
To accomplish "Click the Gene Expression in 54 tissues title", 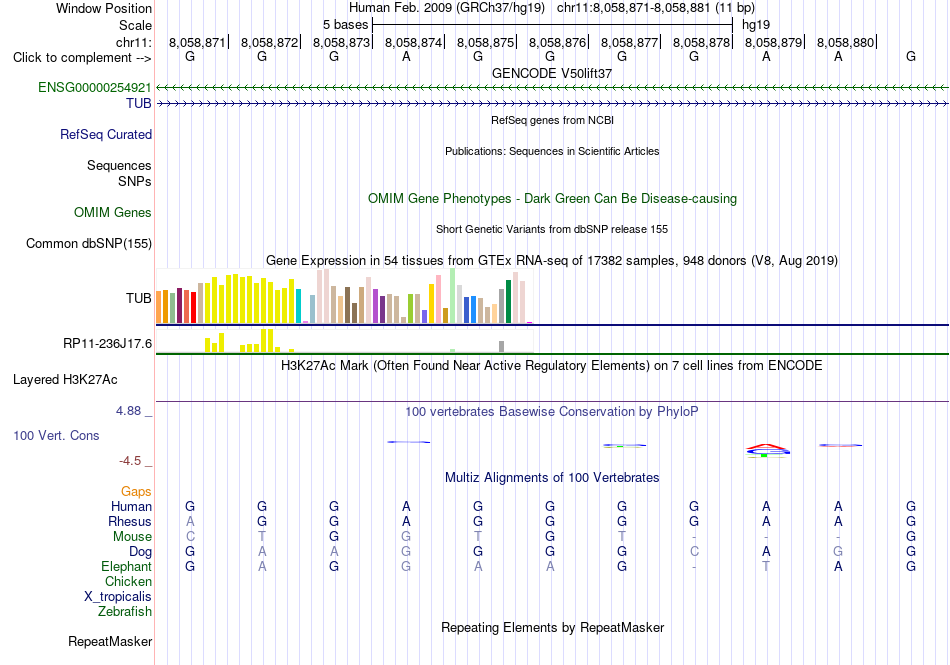I will click(552, 260).
